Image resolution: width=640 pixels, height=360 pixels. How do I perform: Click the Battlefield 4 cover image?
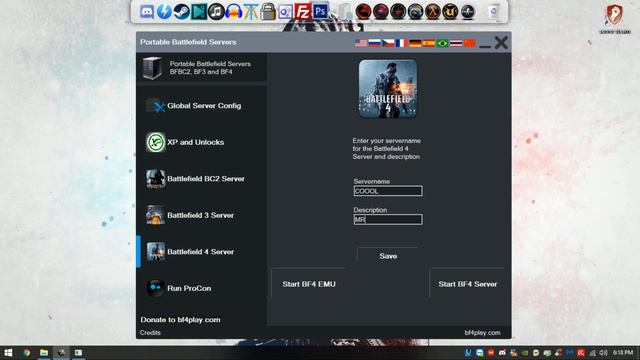(x=388, y=89)
